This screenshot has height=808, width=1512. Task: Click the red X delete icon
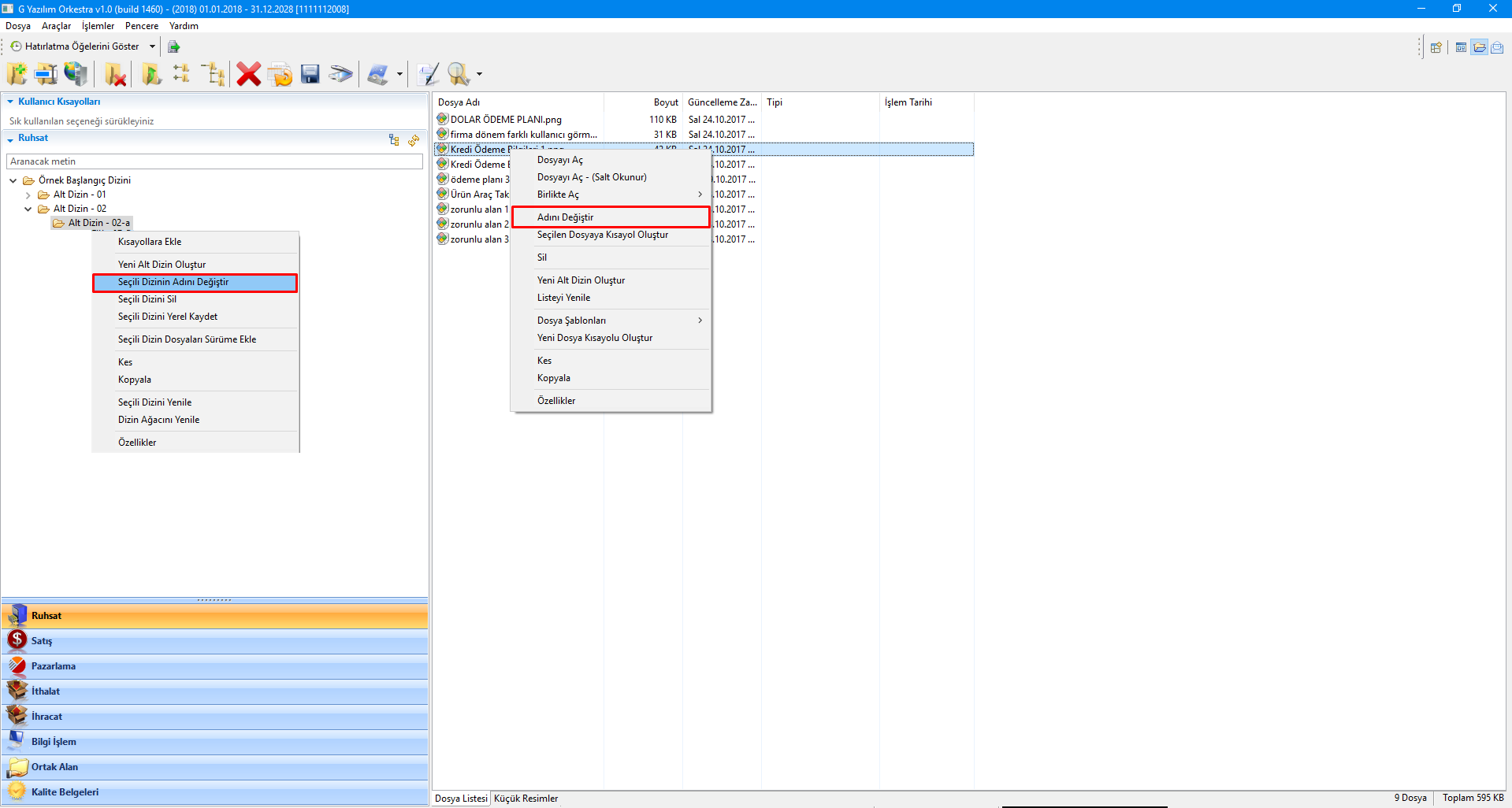click(x=248, y=74)
